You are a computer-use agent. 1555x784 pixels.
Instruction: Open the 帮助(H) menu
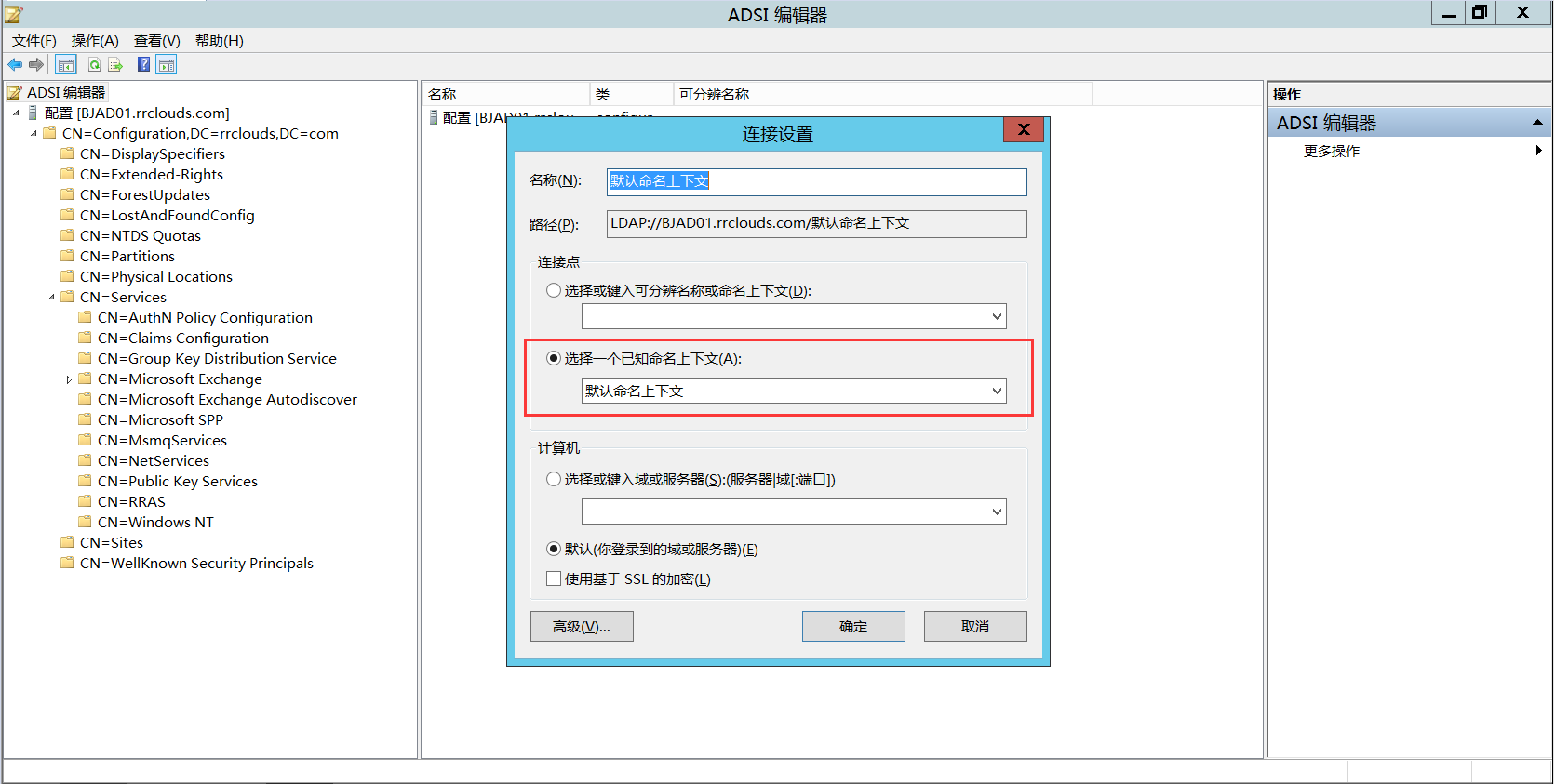220,40
